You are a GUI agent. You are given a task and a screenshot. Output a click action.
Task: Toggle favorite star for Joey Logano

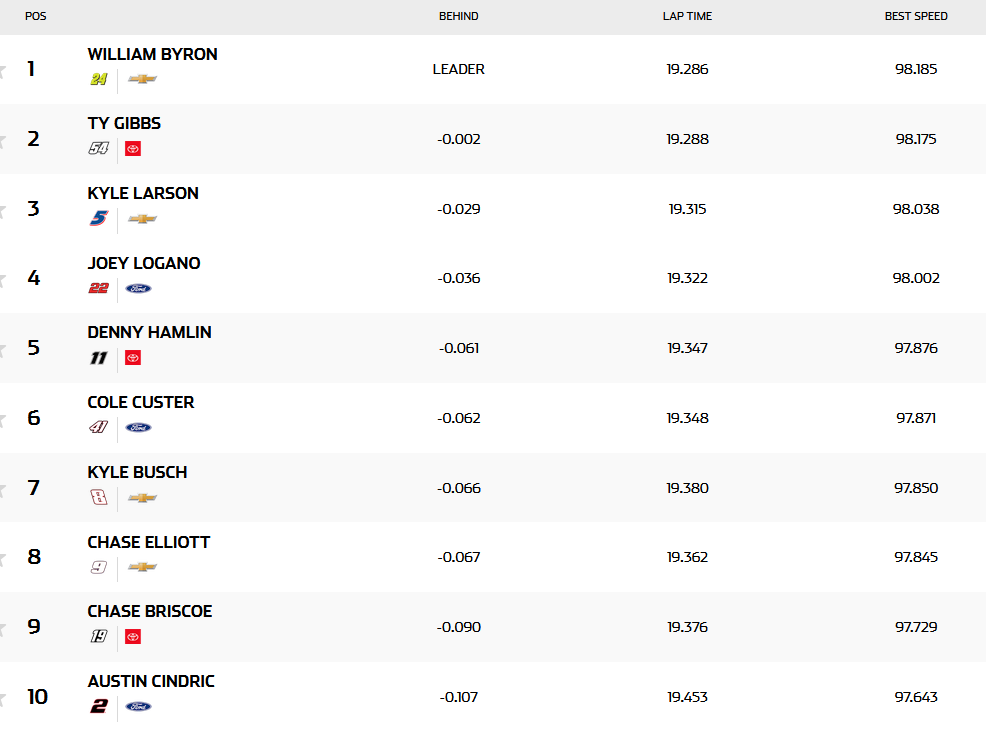pos(3,279)
